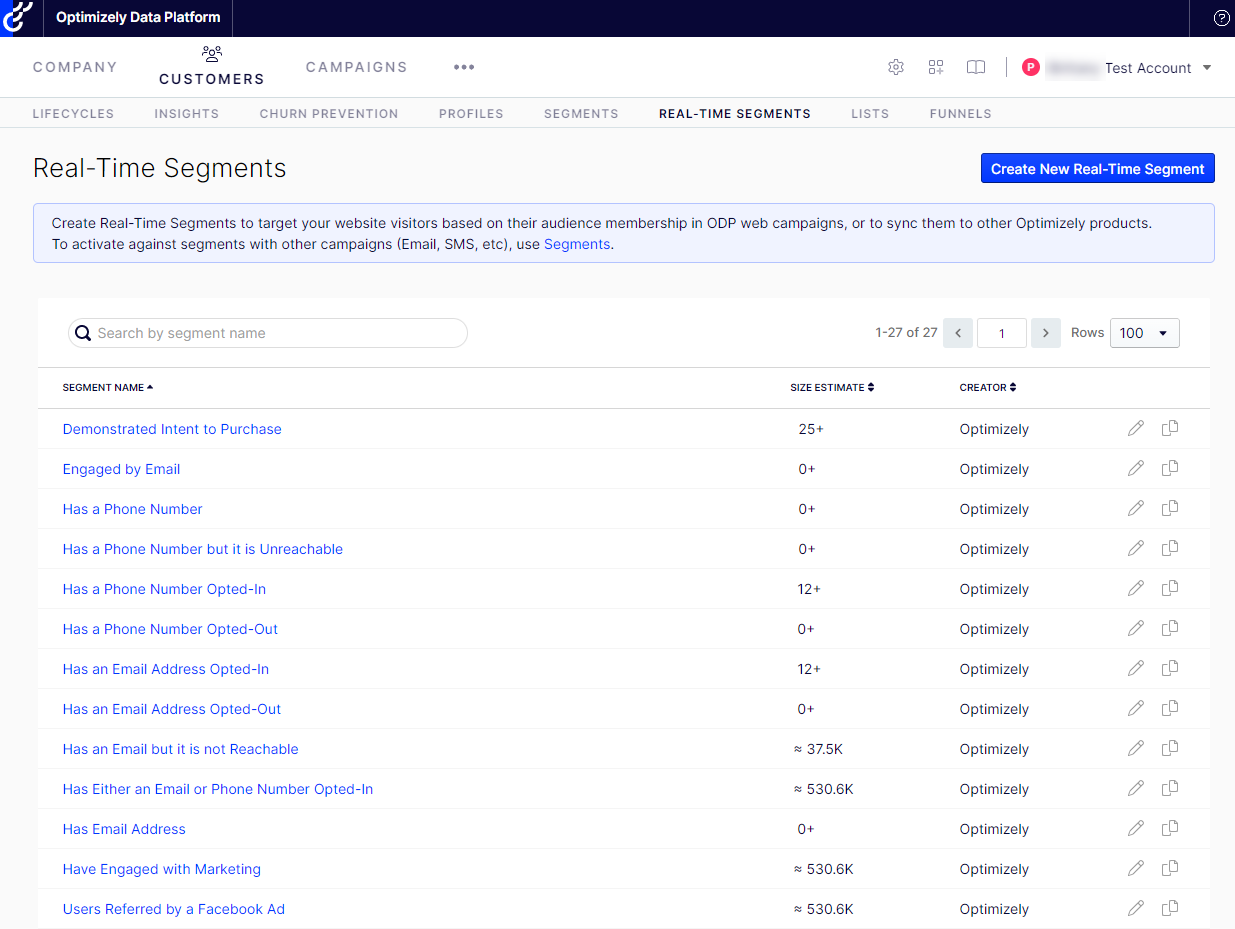Click the Optimizely Data Platform title

coord(138,18)
